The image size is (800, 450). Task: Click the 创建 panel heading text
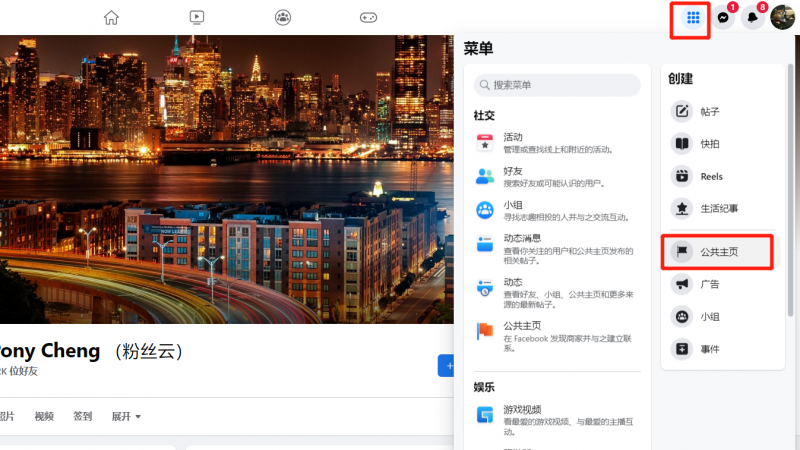click(681, 79)
